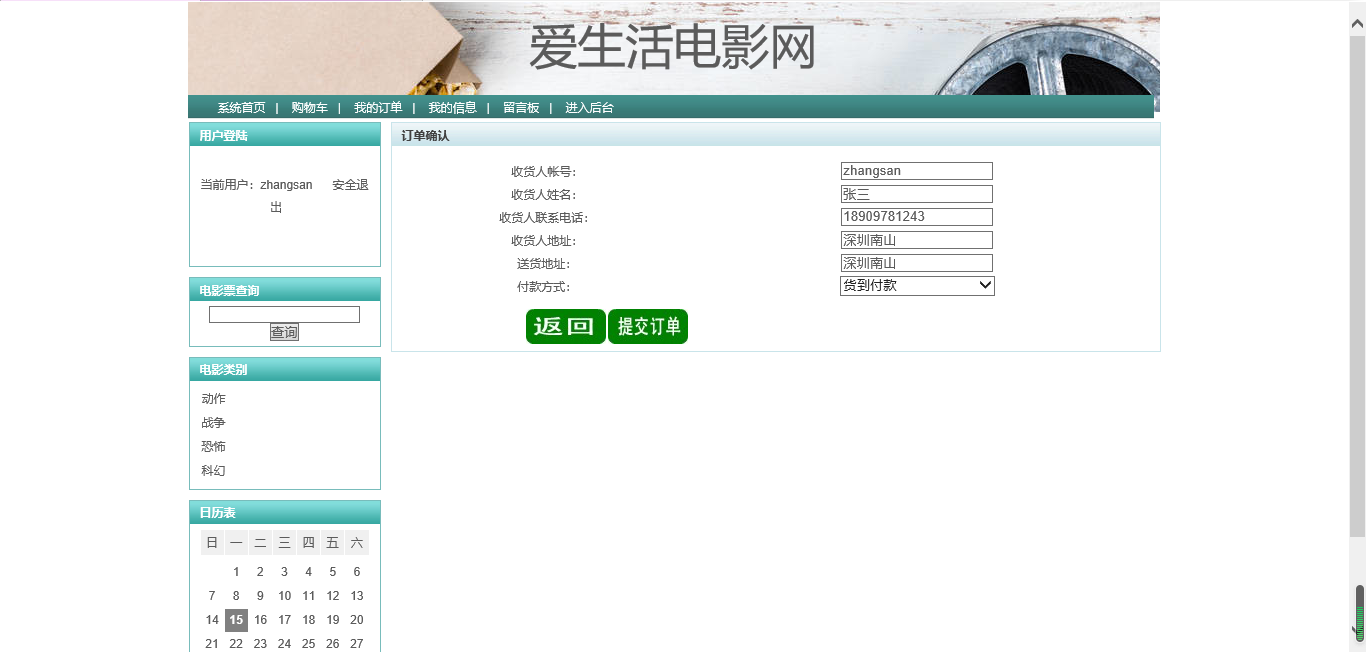Open 我的信息 in the navigation bar

pos(452,108)
